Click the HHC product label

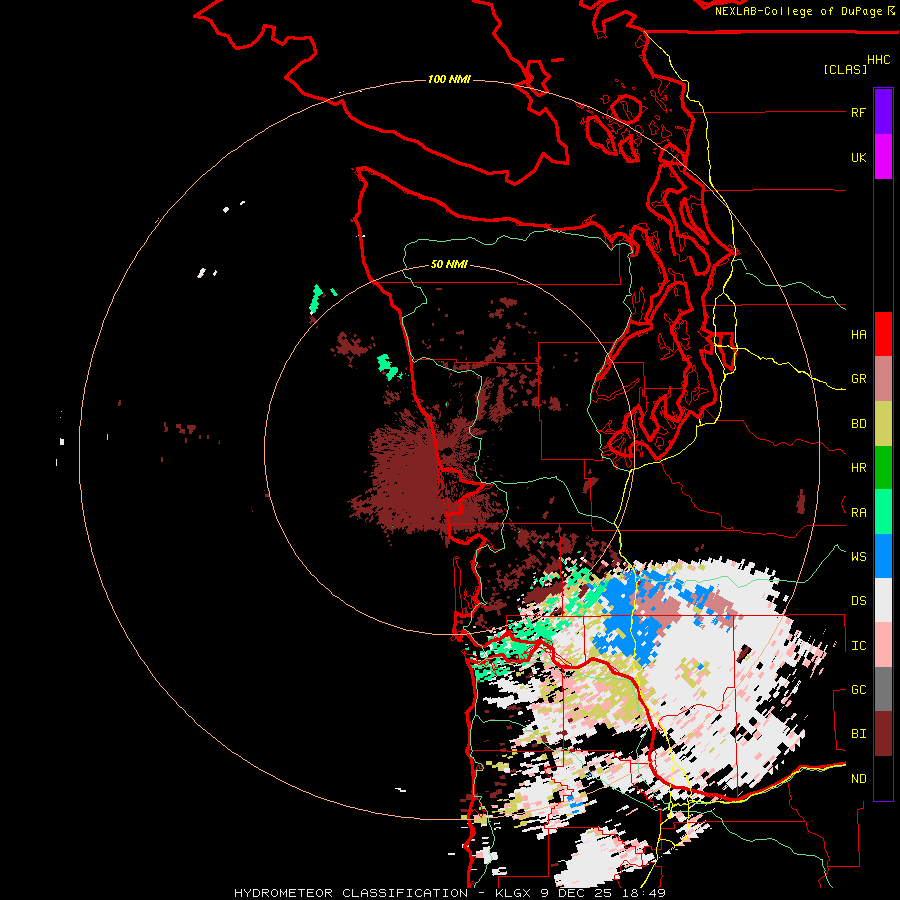click(x=878, y=60)
